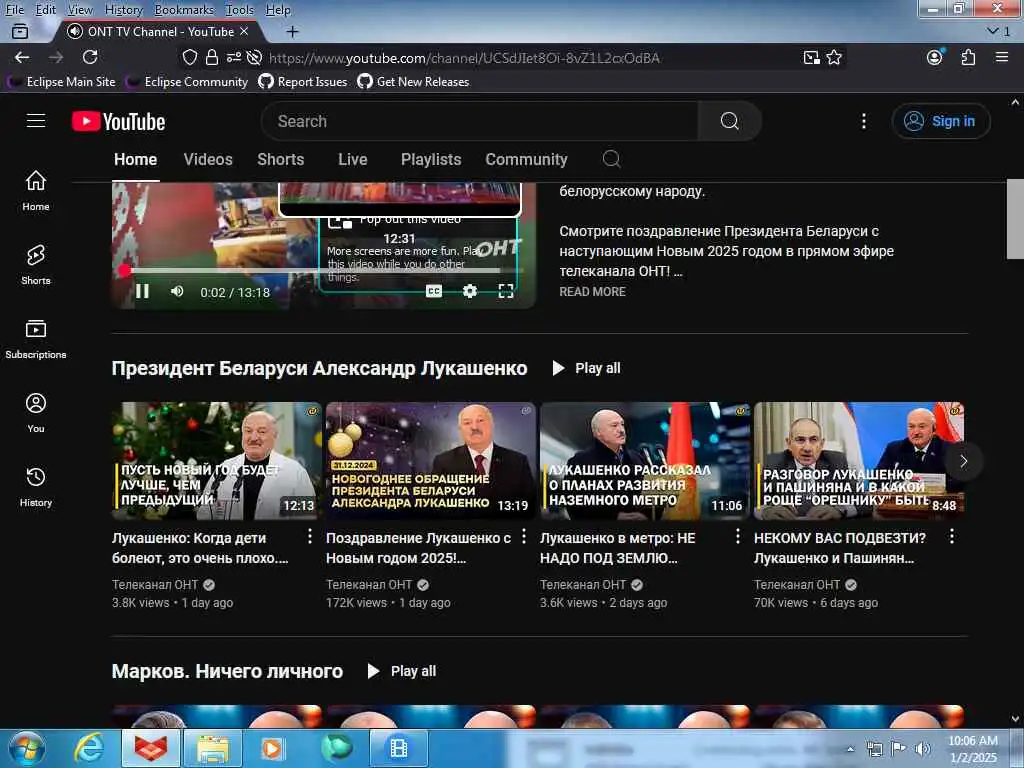Bookmark this page with star icon
The height and width of the screenshot is (768, 1024).
(834, 57)
